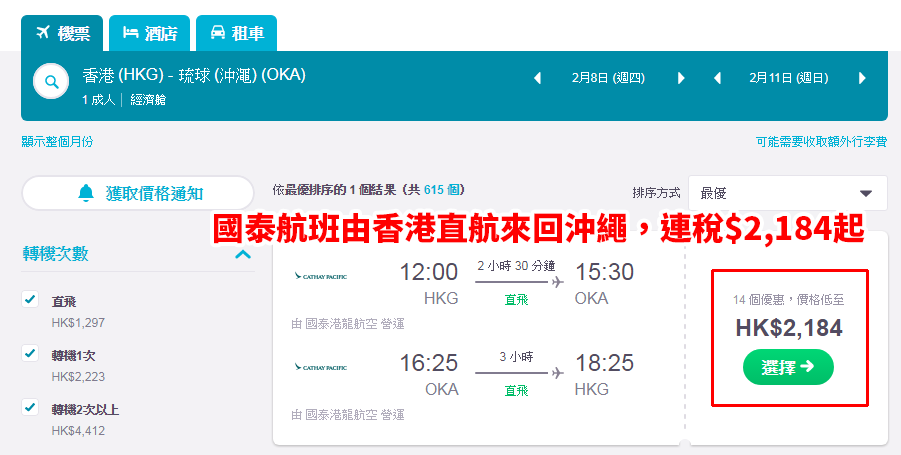Click the 18:25 HKG arrival time
The height and width of the screenshot is (455, 901).
(x=604, y=363)
